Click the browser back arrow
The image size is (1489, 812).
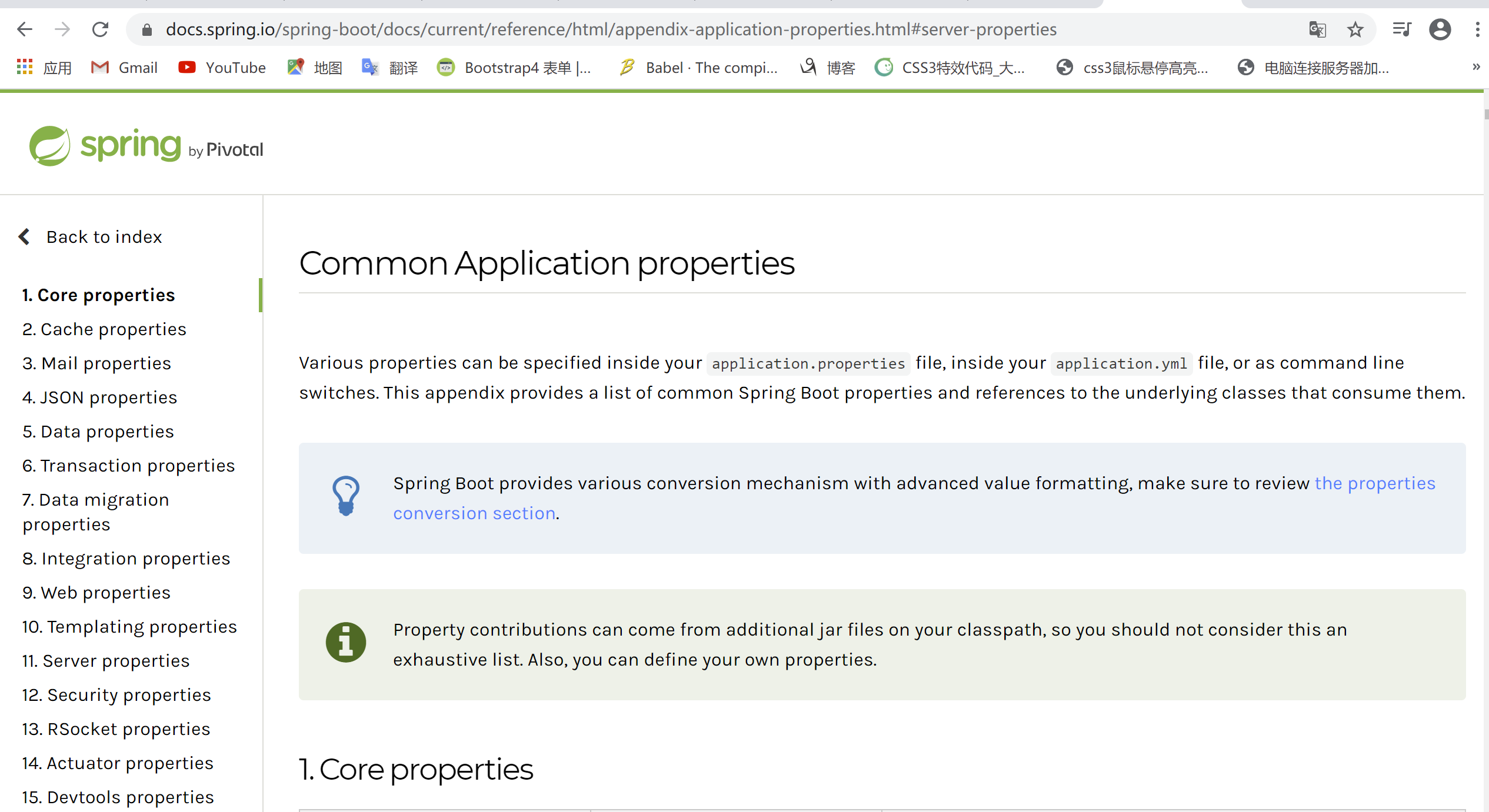click(x=25, y=29)
